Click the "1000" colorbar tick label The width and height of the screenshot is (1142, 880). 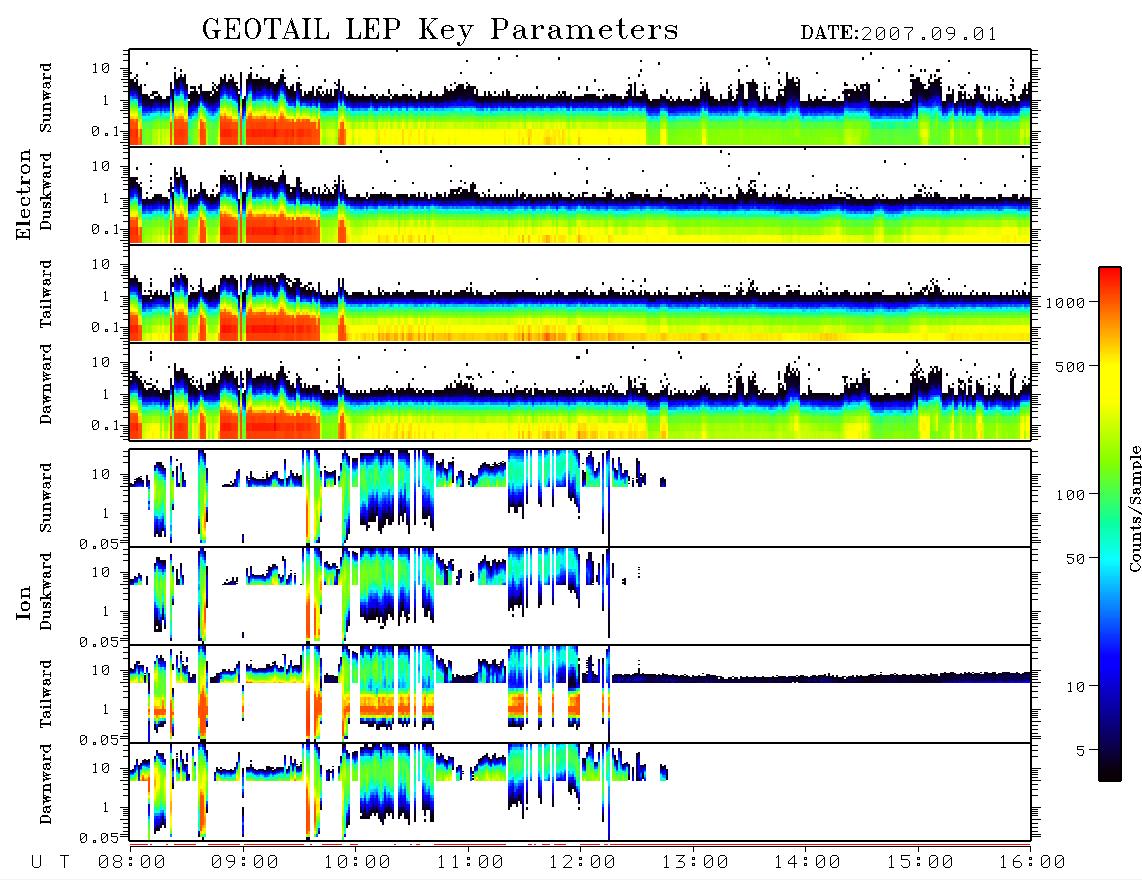1065,303
